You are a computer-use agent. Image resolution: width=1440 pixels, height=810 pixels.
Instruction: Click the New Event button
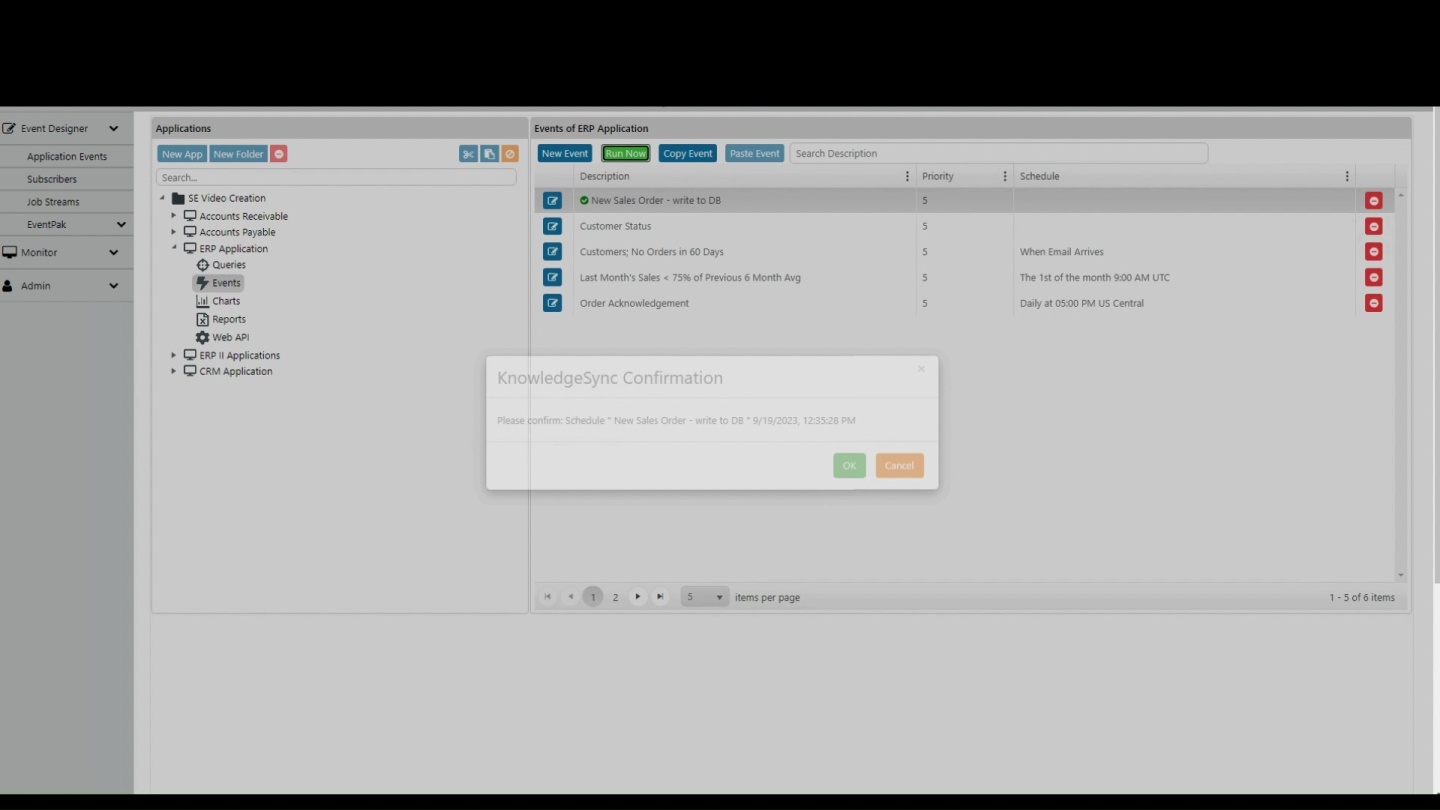coord(565,154)
